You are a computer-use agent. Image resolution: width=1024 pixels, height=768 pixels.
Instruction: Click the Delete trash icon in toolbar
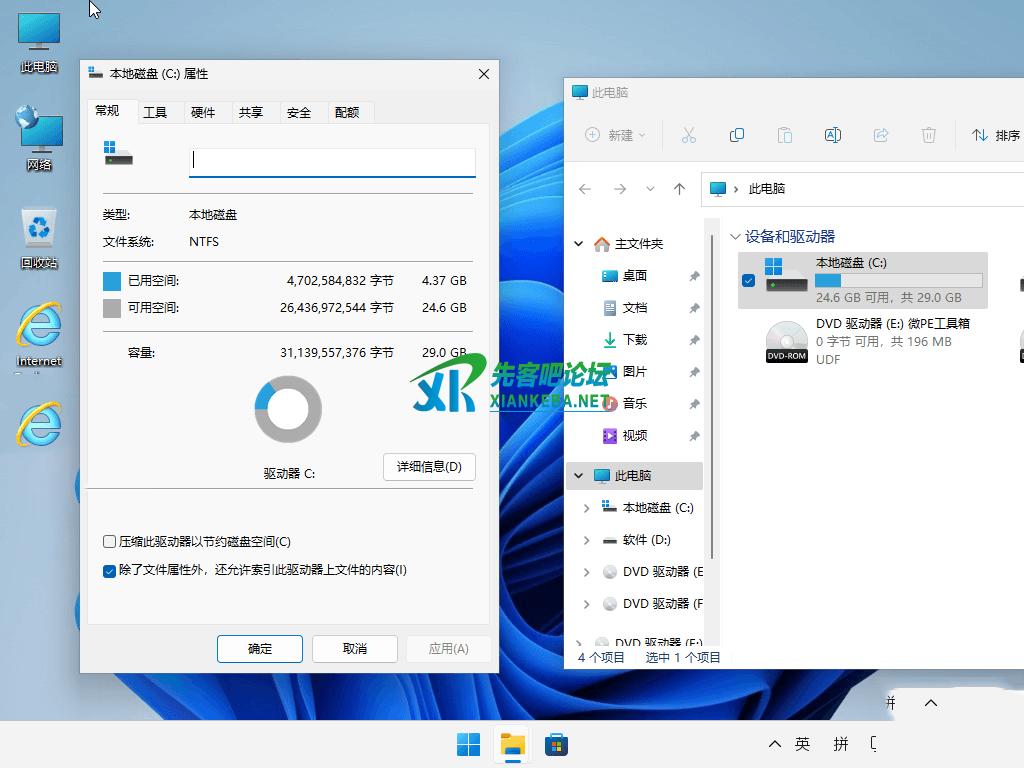928,135
